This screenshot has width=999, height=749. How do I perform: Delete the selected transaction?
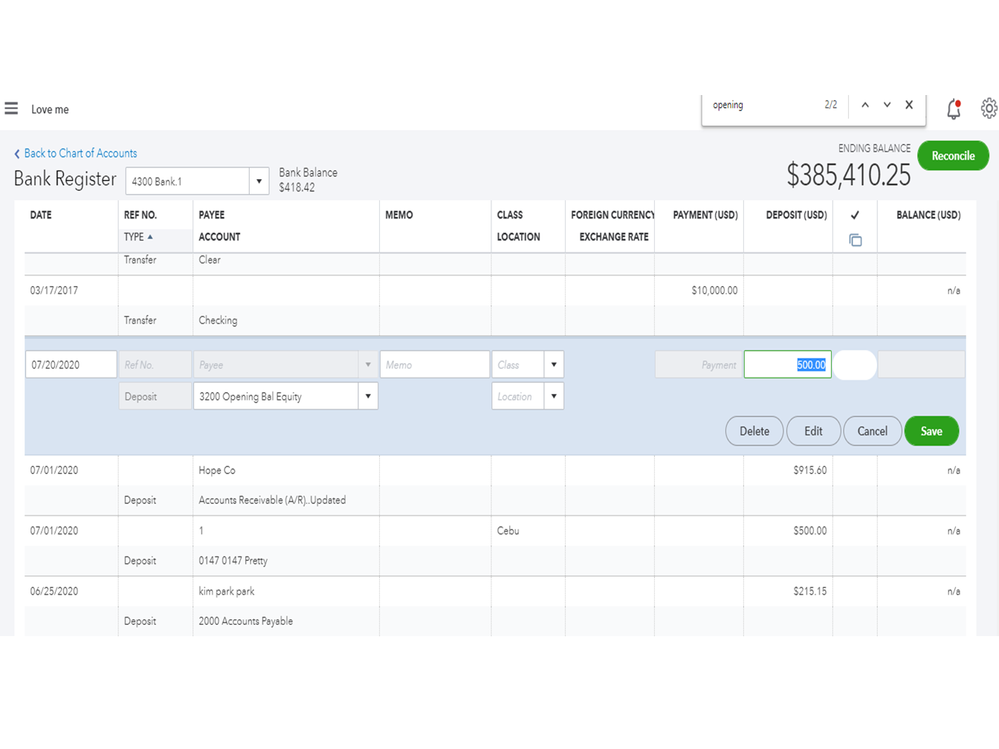click(x=754, y=431)
